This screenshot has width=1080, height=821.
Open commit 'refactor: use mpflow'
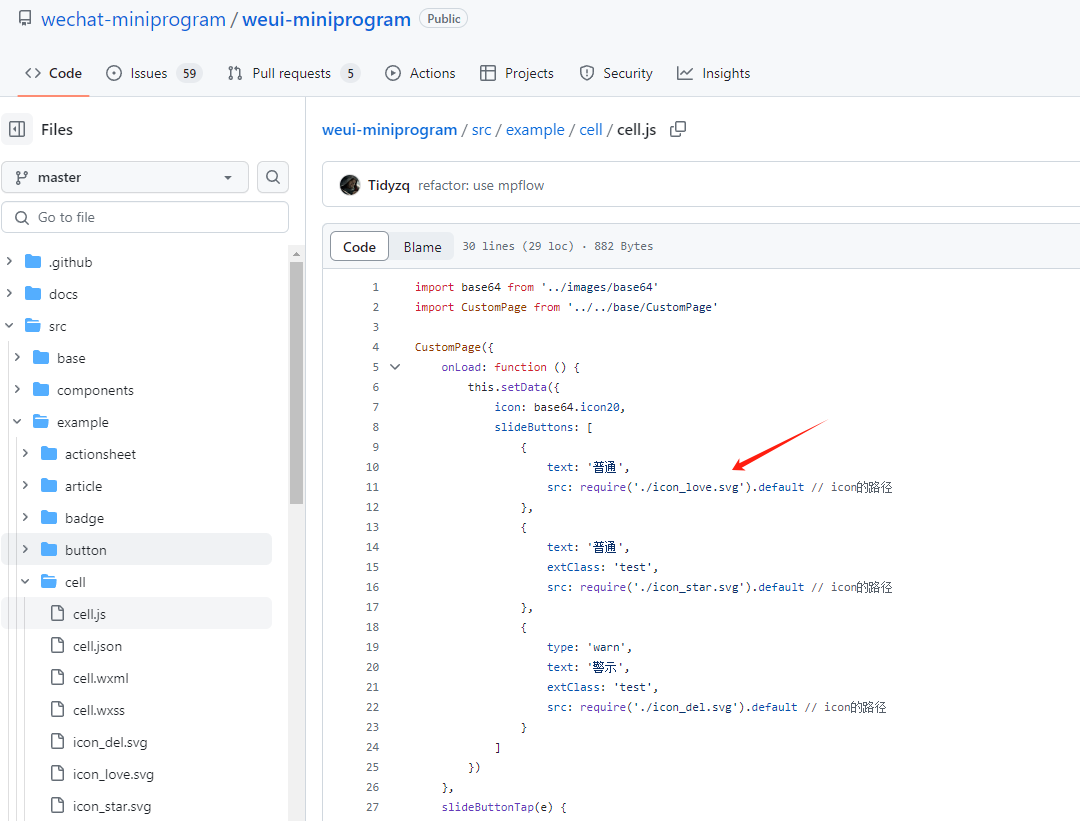click(x=481, y=185)
